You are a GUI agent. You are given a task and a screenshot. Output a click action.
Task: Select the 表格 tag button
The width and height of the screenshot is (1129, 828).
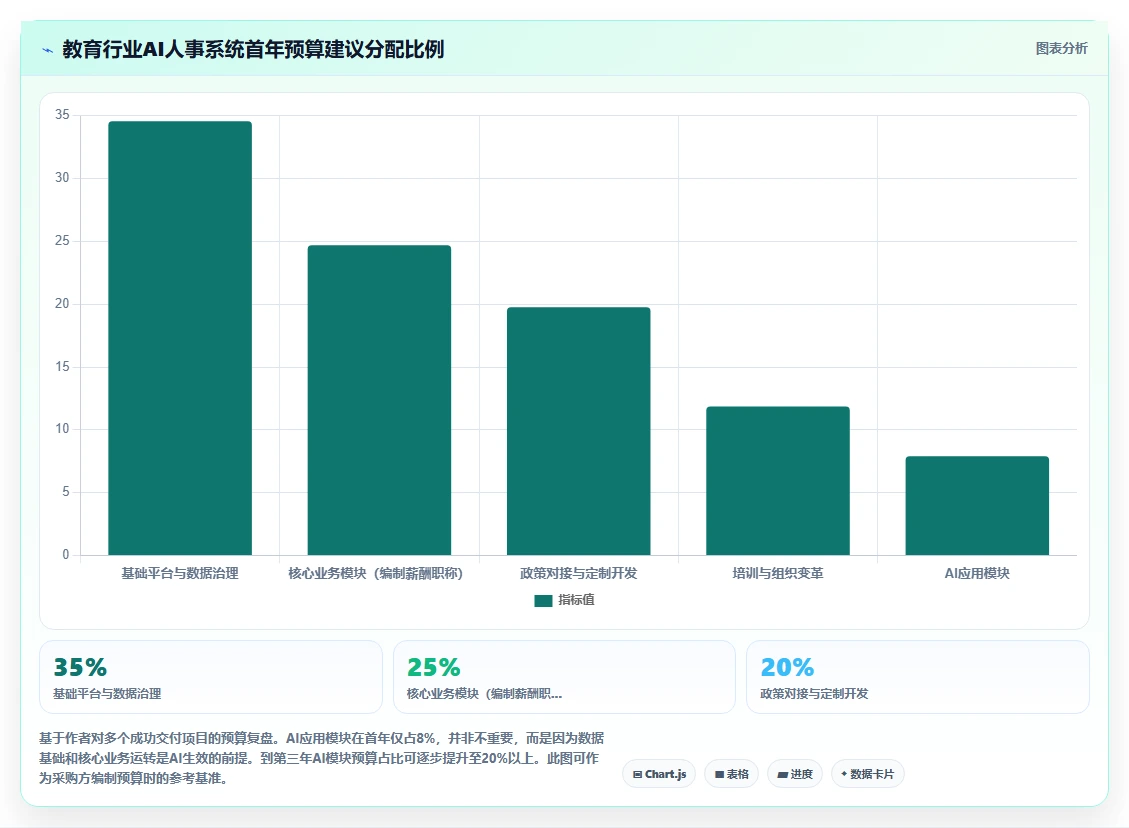point(732,774)
